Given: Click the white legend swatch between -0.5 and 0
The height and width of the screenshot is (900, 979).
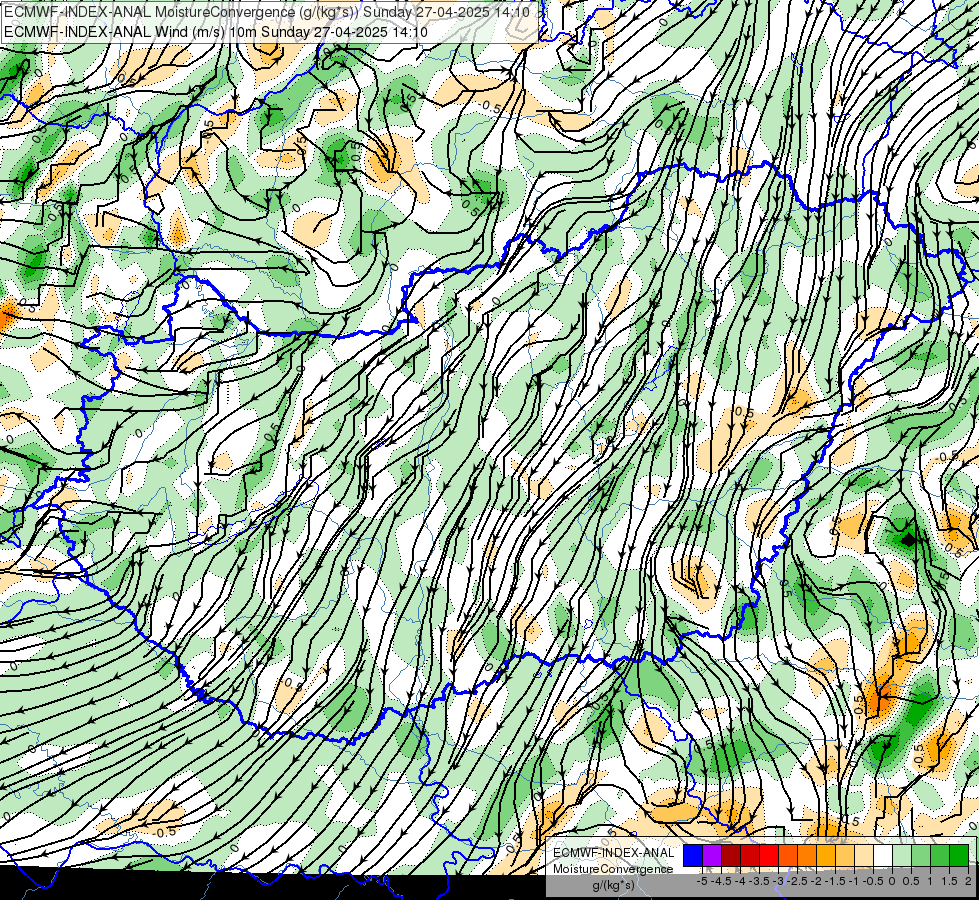Looking at the screenshot, I should tap(883, 855).
